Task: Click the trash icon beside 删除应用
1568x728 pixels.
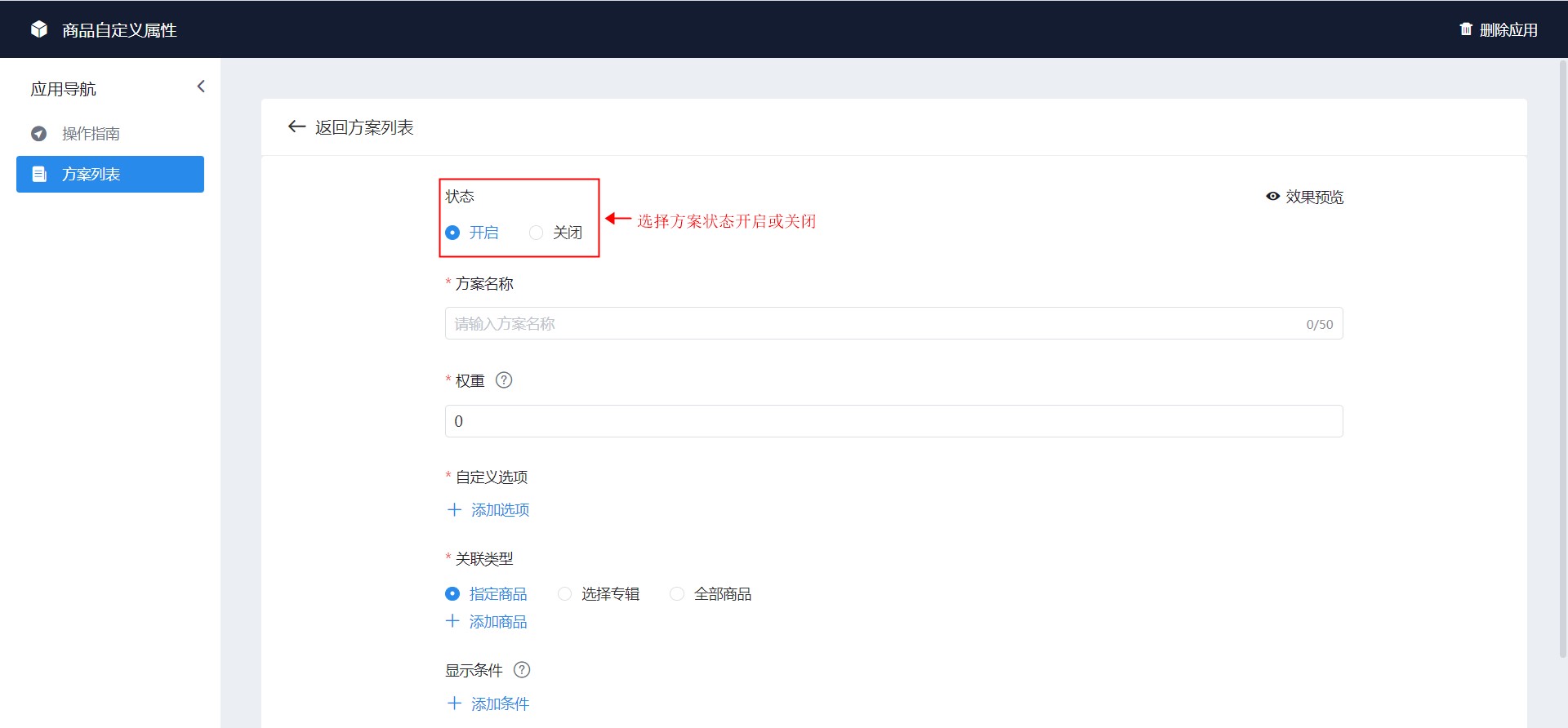Action: click(x=1466, y=29)
